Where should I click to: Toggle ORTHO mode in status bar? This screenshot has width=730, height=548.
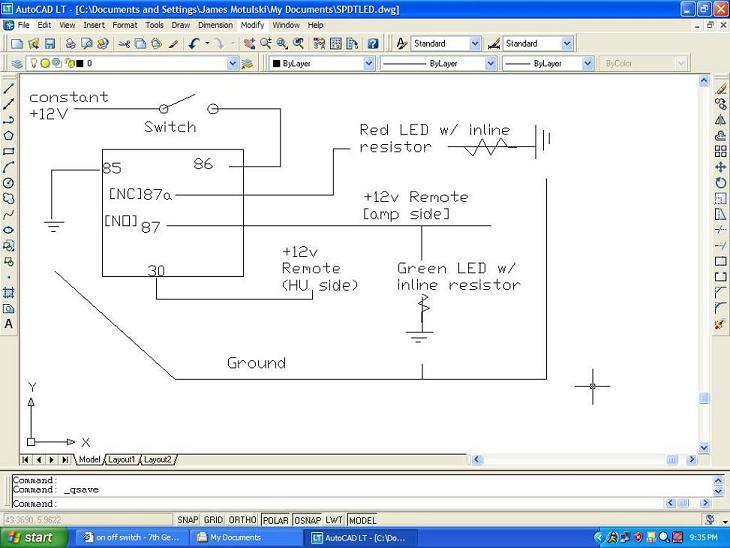(x=243, y=520)
